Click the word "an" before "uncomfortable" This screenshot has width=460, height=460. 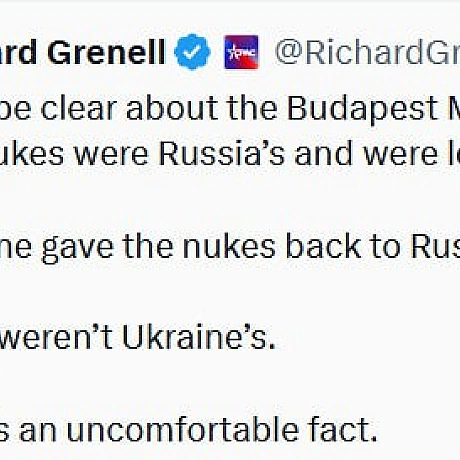tap(38, 431)
